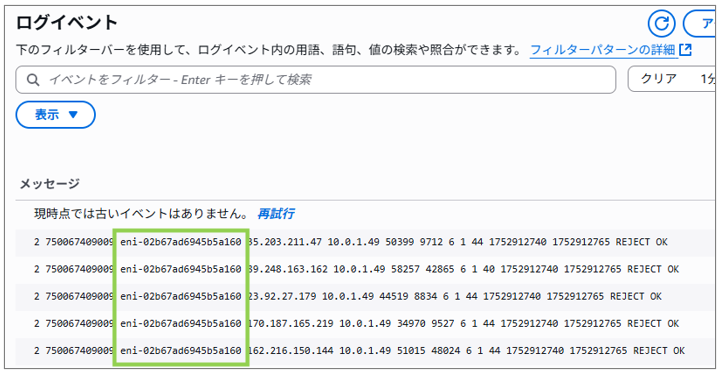Select log row with 170.187.165.219
This screenshot has width=719, height=375.
[x=365, y=324]
